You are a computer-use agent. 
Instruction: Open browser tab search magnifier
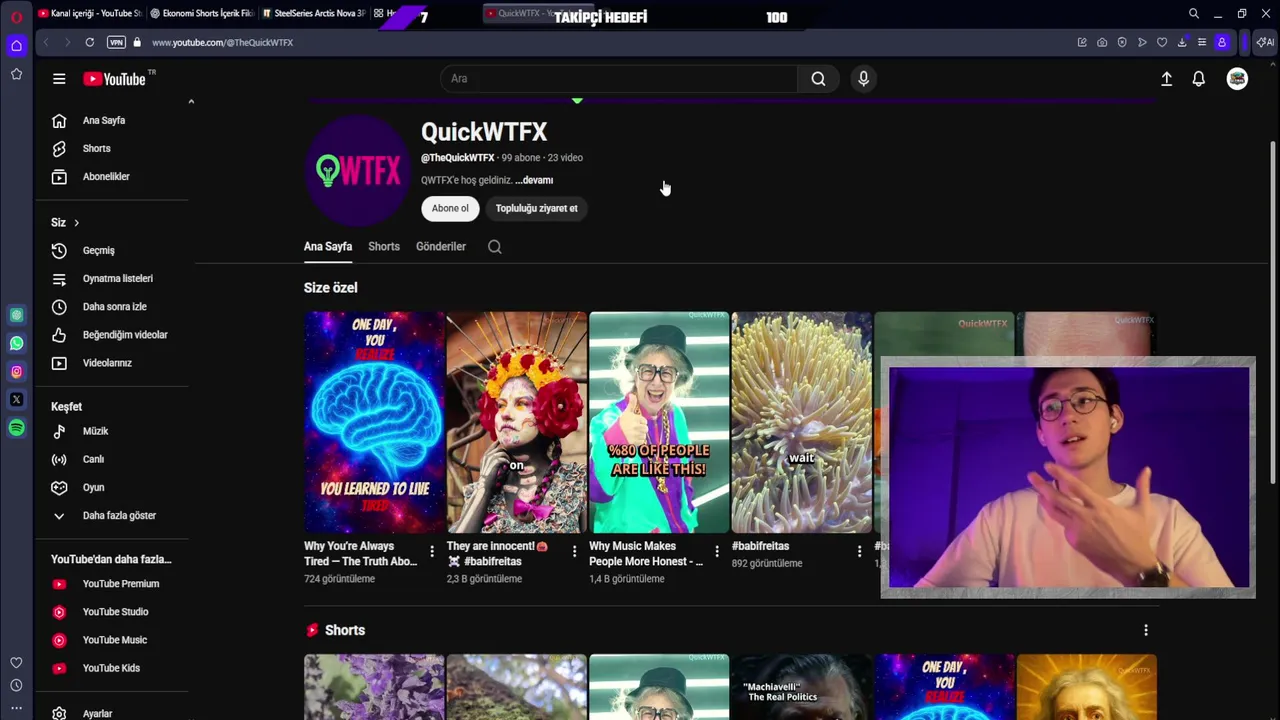[1194, 14]
